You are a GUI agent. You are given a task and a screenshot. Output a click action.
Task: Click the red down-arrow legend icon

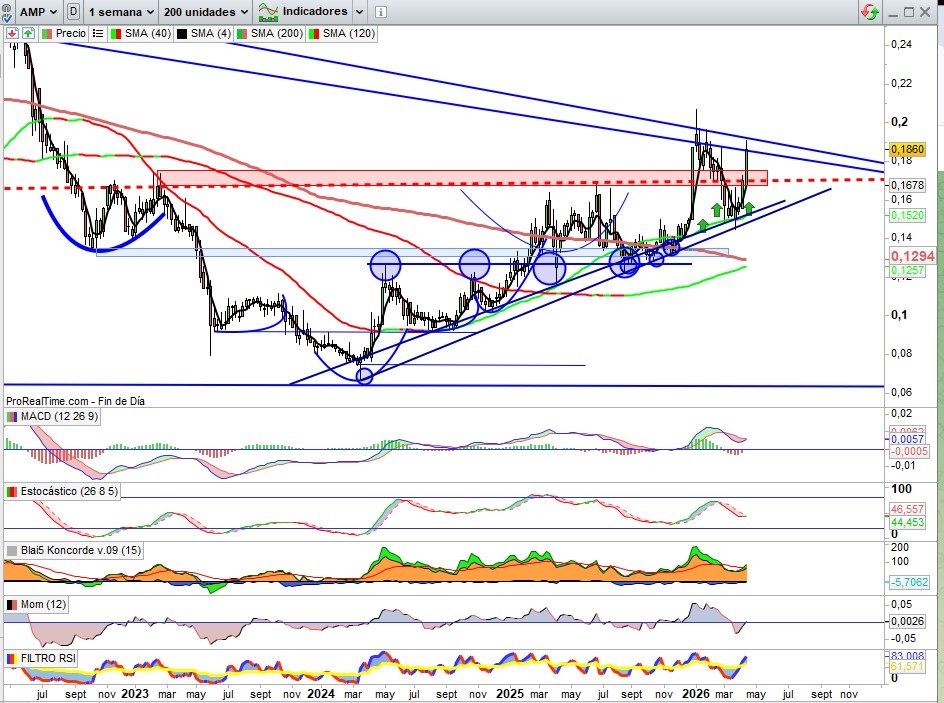pyautogui.click(x=13, y=33)
